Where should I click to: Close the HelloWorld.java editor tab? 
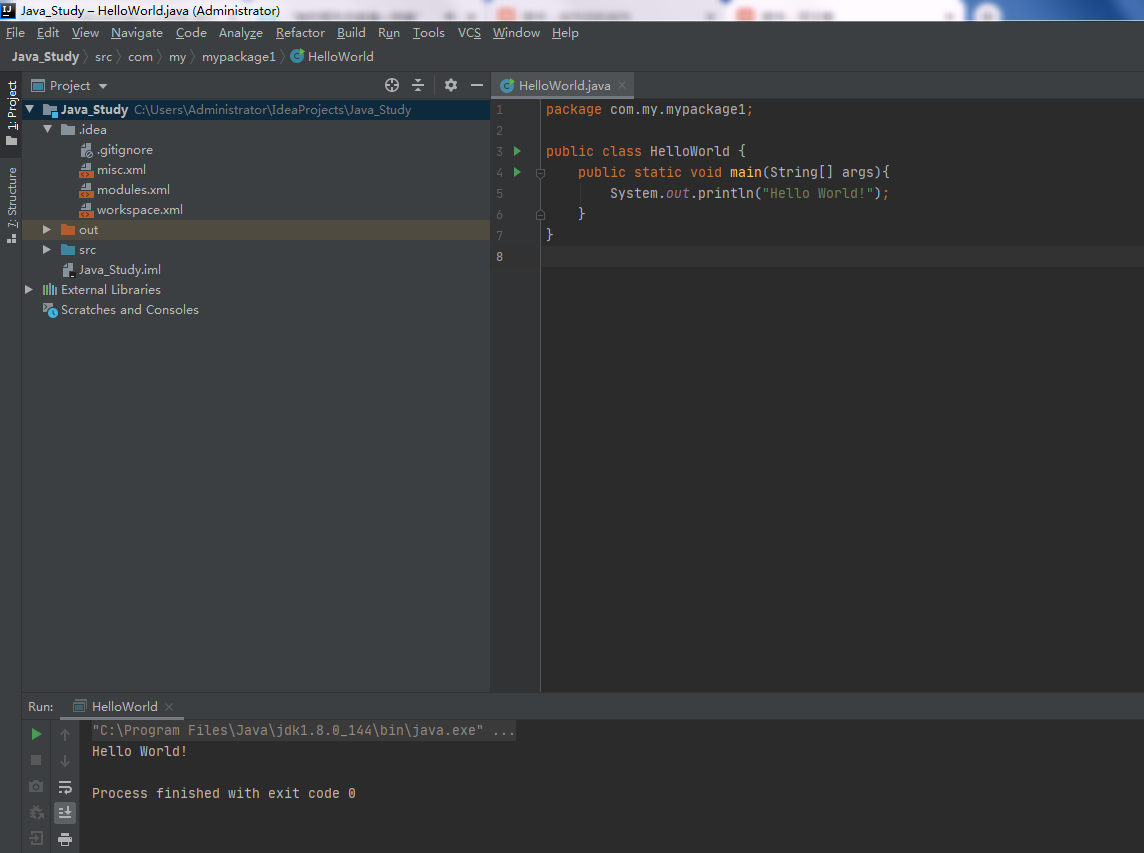(x=622, y=85)
